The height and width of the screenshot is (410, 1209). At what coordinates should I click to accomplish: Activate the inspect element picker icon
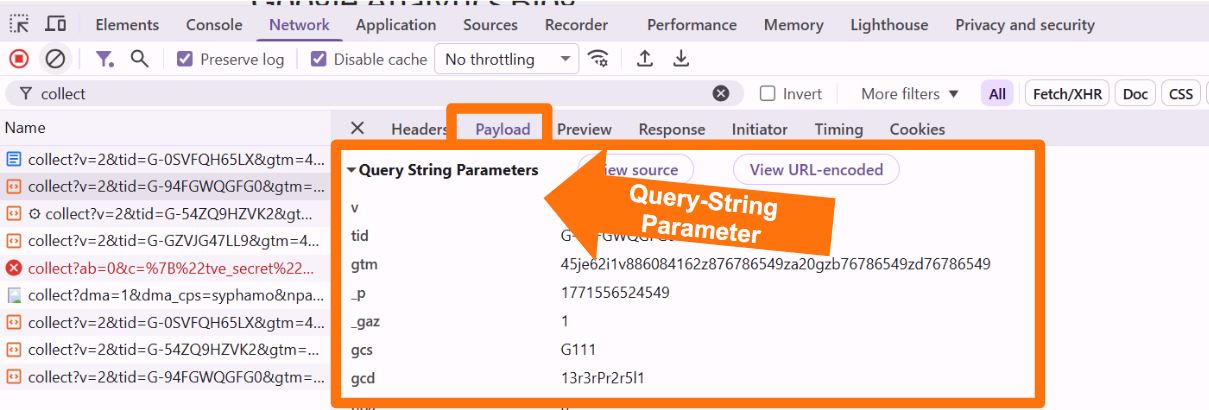click(19, 24)
